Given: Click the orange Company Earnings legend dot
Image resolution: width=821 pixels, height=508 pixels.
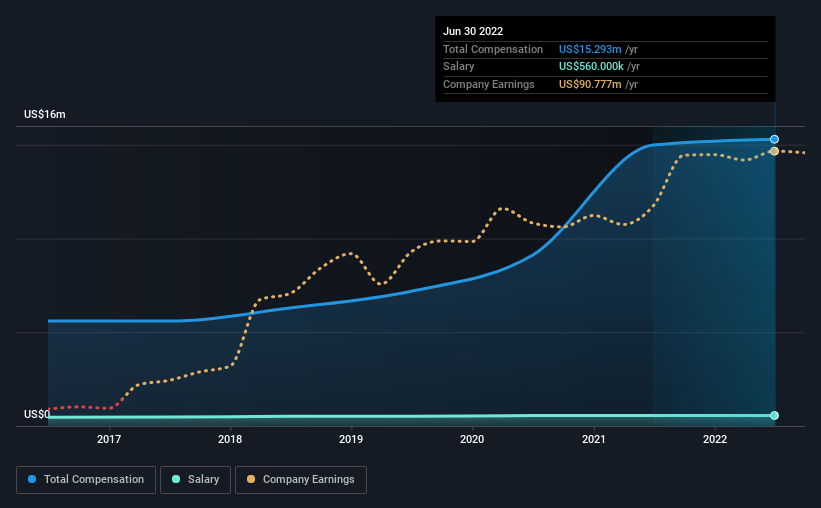Looking at the screenshot, I should tap(251, 479).
